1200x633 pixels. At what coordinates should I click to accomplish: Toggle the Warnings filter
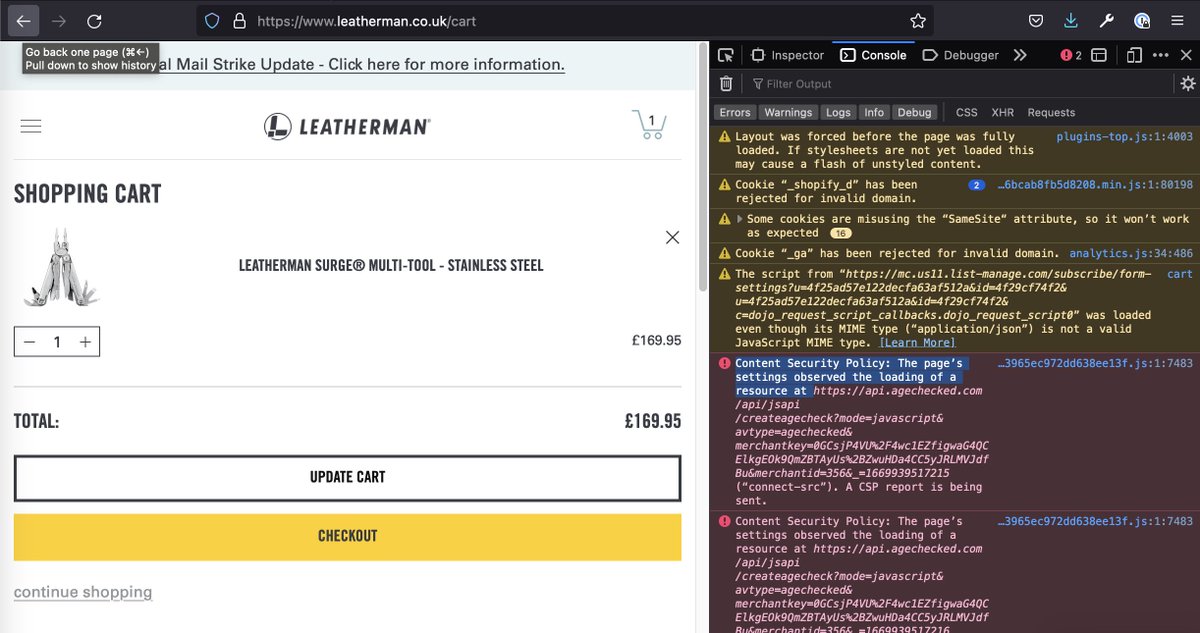789,112
